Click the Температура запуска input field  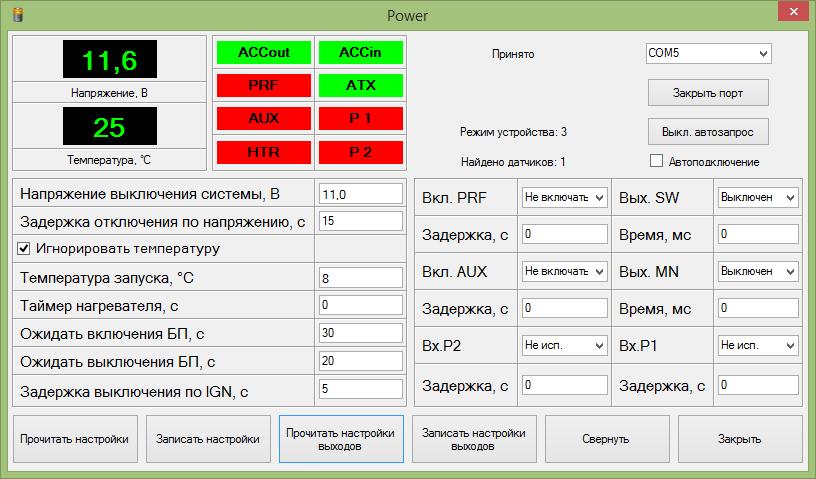[x=360, y=278]
